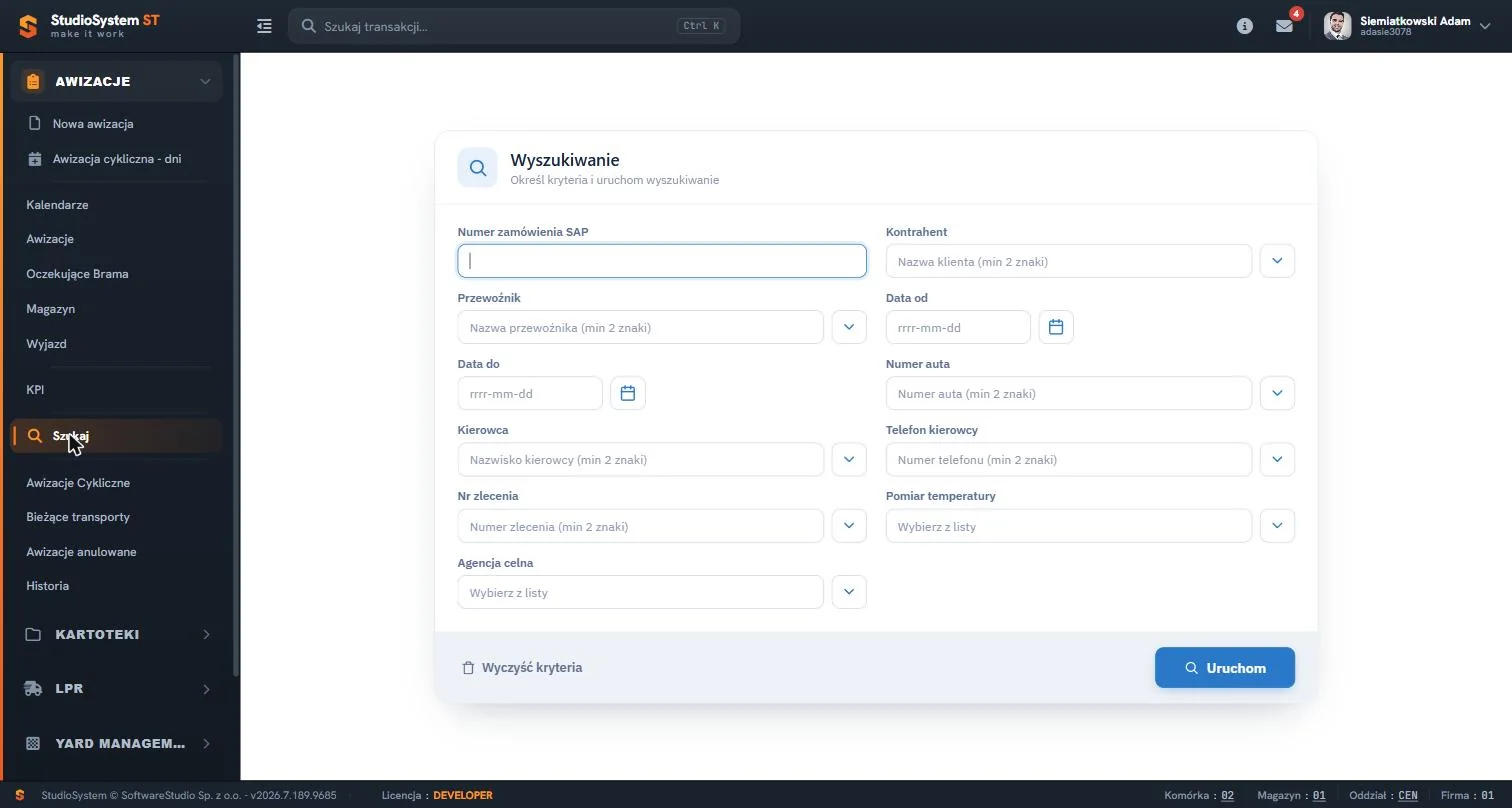This screenshot has height=808, width=1512.
Task: Run search with Uruchom button
Action: coord(1225,668)
